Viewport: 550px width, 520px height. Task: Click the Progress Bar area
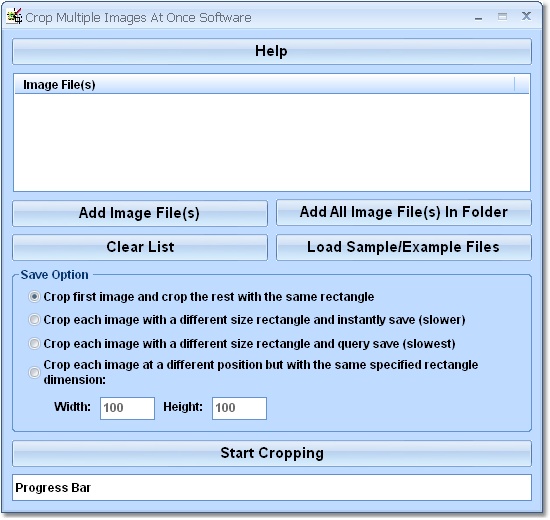point(272,487)
